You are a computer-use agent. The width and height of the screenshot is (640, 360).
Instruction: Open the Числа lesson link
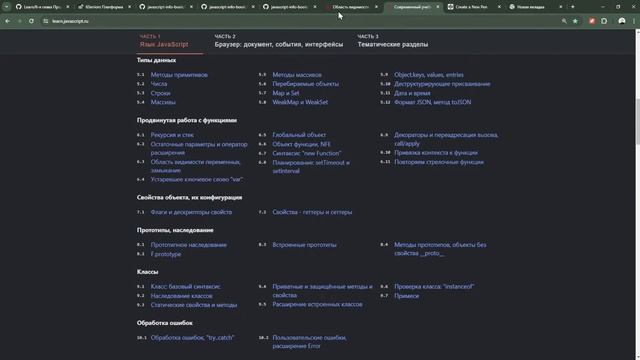click(159, 84)
